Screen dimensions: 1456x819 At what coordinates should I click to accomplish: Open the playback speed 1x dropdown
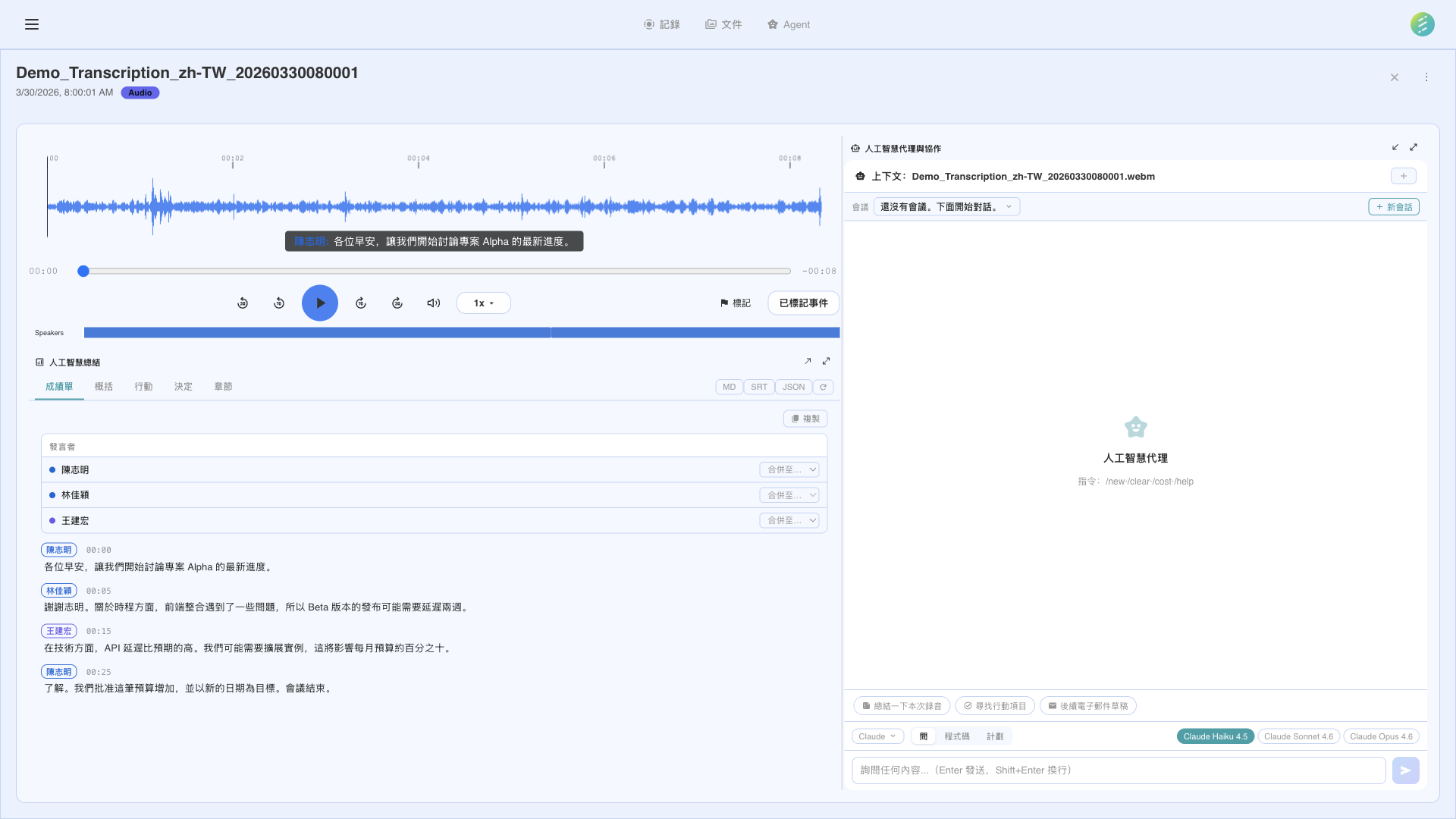pyautogui.click(x=483, y=303)
